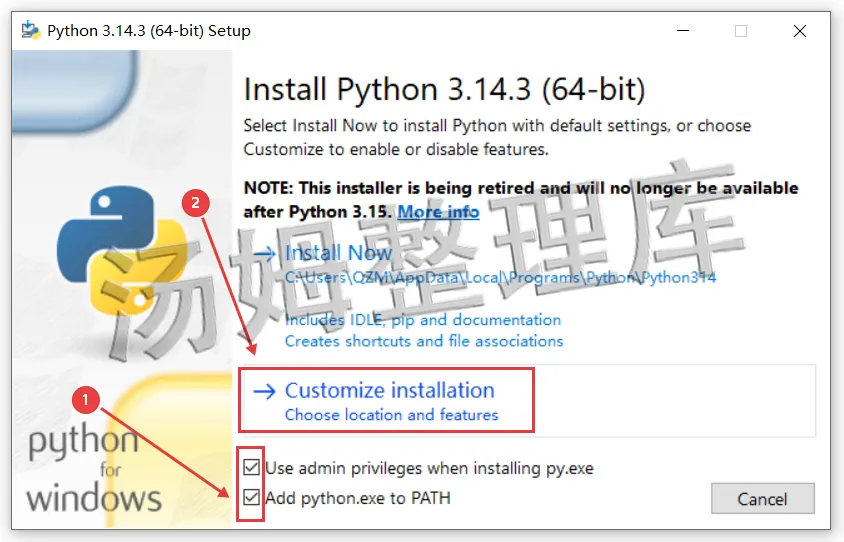Click the 'Install Python 3.14.3 (64-bit)' heading
This screenshot has height=542, width=844.
tap(444, 89)
